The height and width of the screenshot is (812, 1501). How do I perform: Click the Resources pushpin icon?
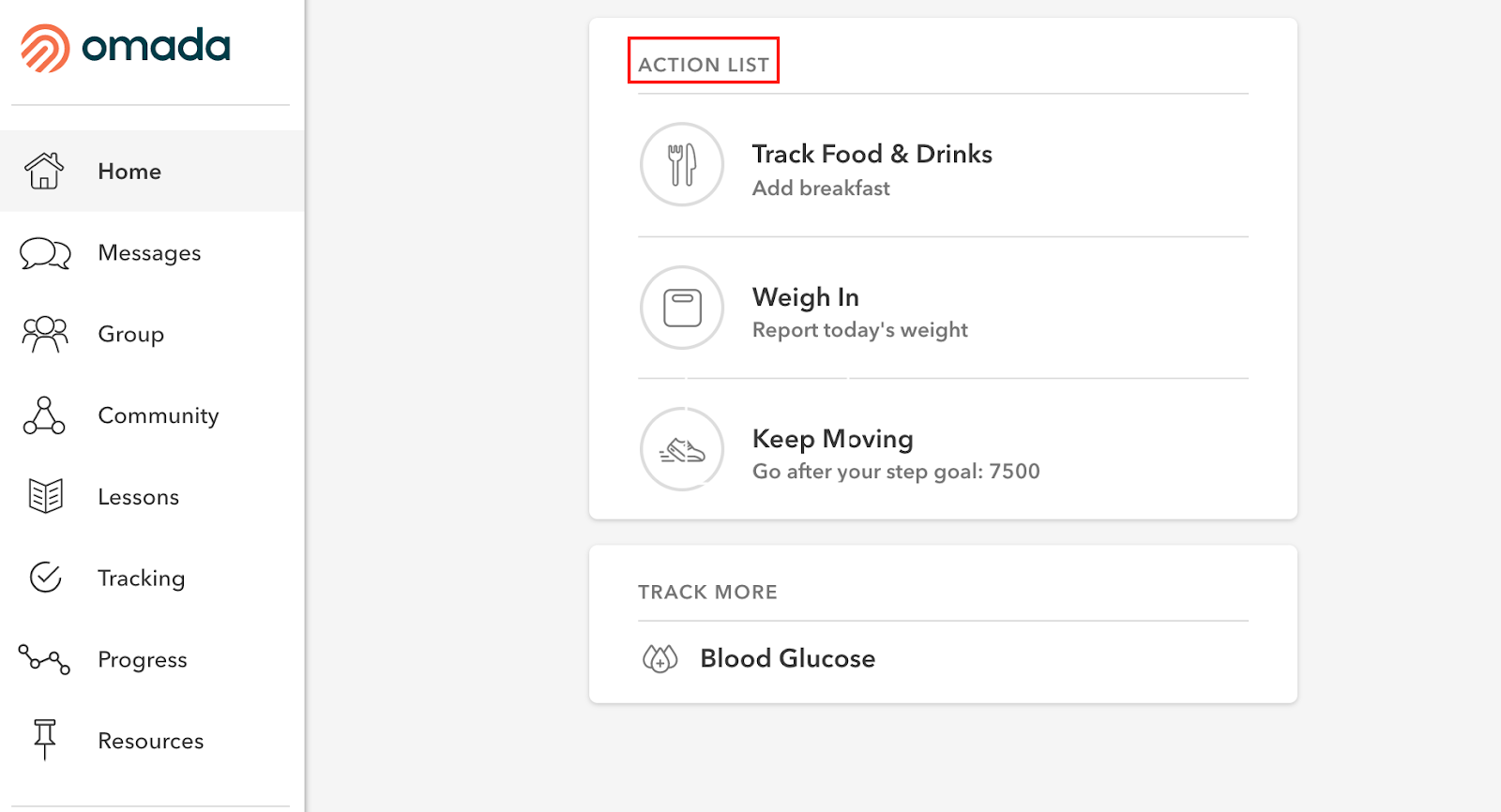44,740
